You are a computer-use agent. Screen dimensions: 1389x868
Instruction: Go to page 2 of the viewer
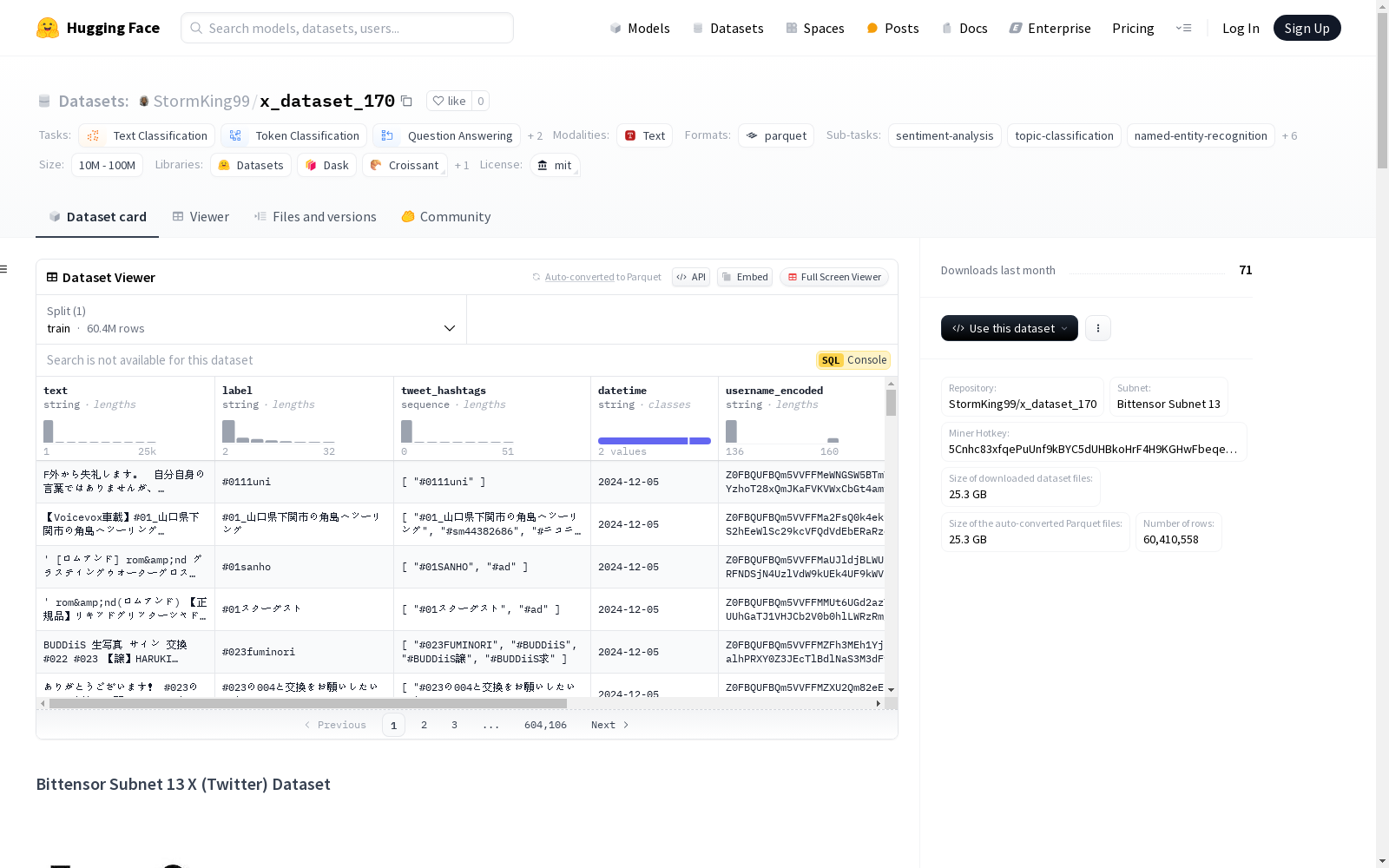[424, 725]
